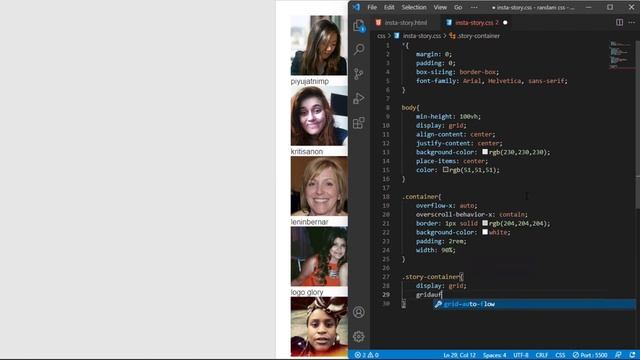Screen dimensions: 640x360
Task: Click the .container selector on line 18
Action: [420, 197]
